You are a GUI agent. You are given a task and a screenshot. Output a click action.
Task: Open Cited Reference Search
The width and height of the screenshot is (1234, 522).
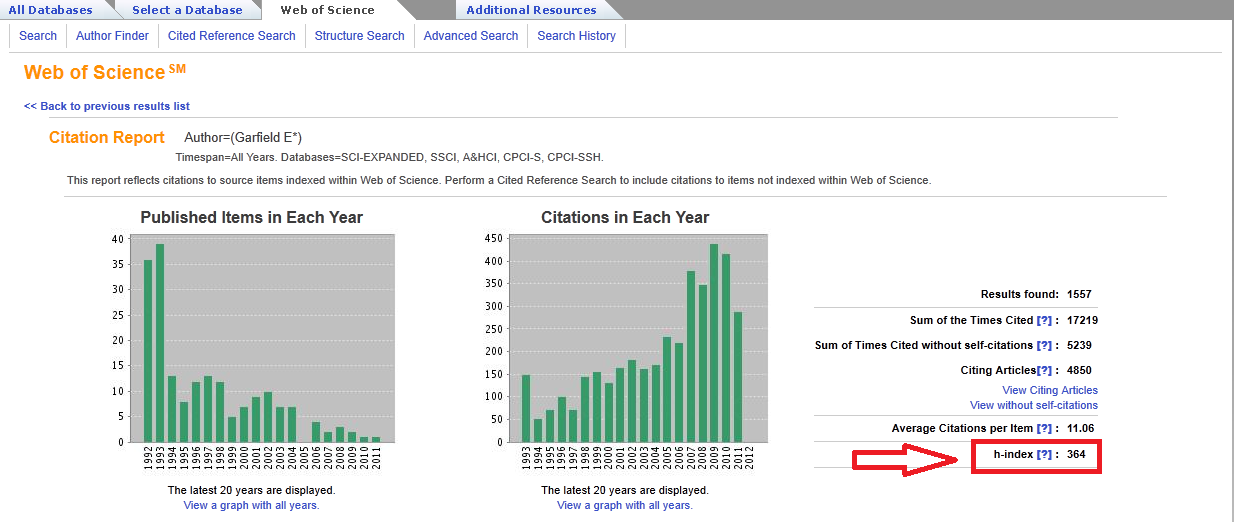pos(232,36)
